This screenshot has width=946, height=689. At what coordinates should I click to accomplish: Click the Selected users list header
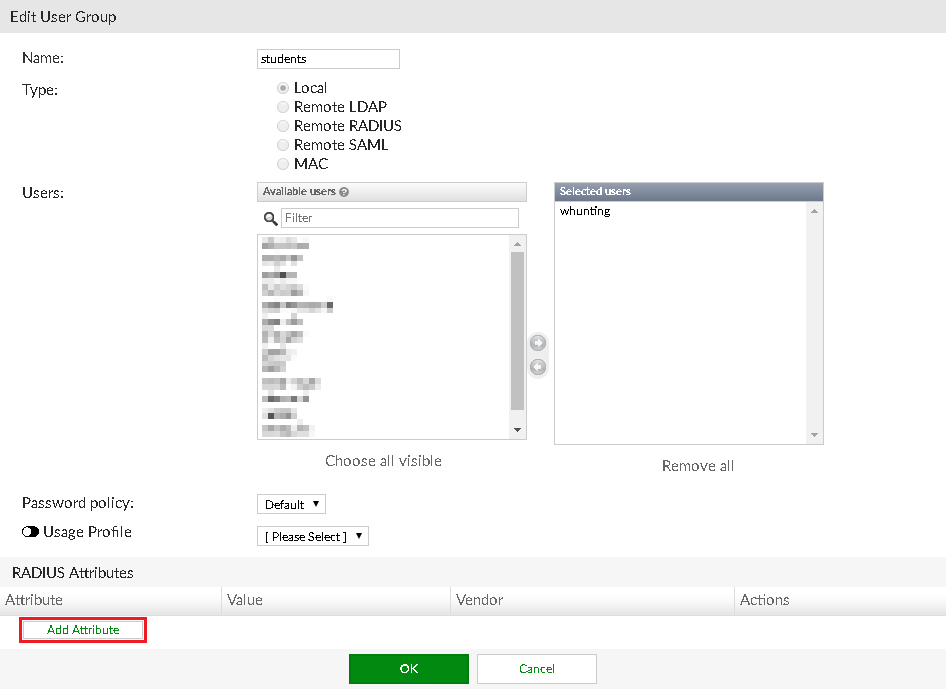pyautogui.click(x=689, y=191)
